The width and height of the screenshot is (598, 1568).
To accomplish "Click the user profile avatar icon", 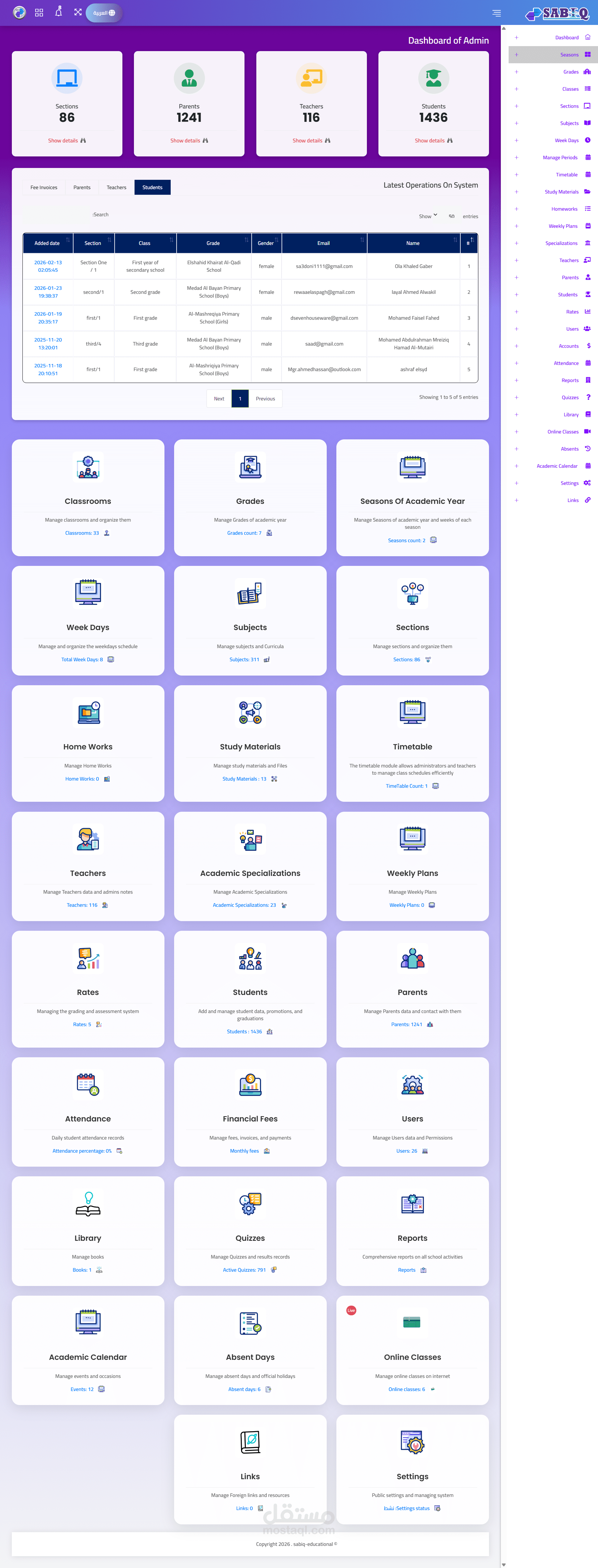I will [x=20, y=12].
